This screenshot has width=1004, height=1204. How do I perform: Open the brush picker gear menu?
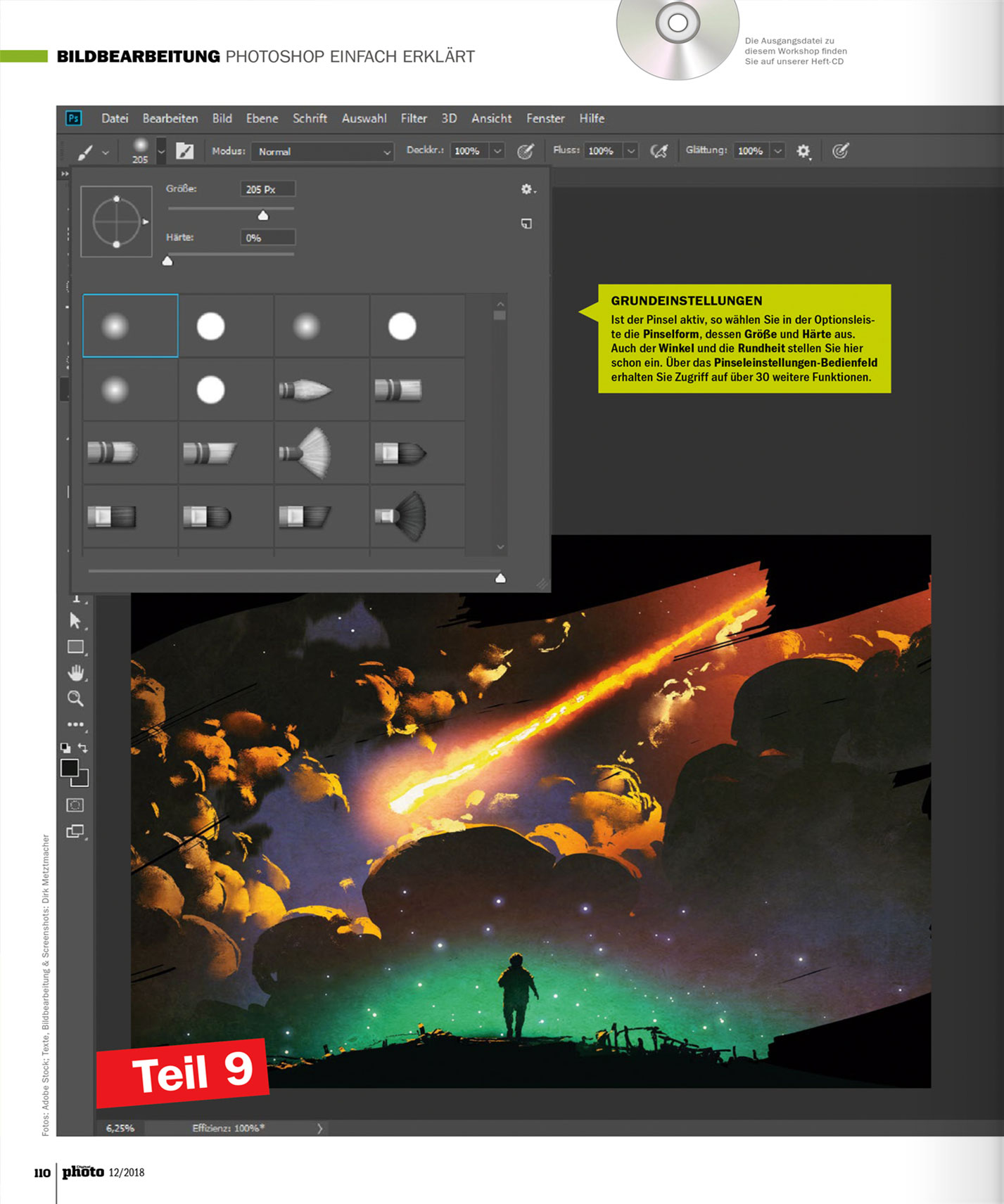click(x=528, y=189)
